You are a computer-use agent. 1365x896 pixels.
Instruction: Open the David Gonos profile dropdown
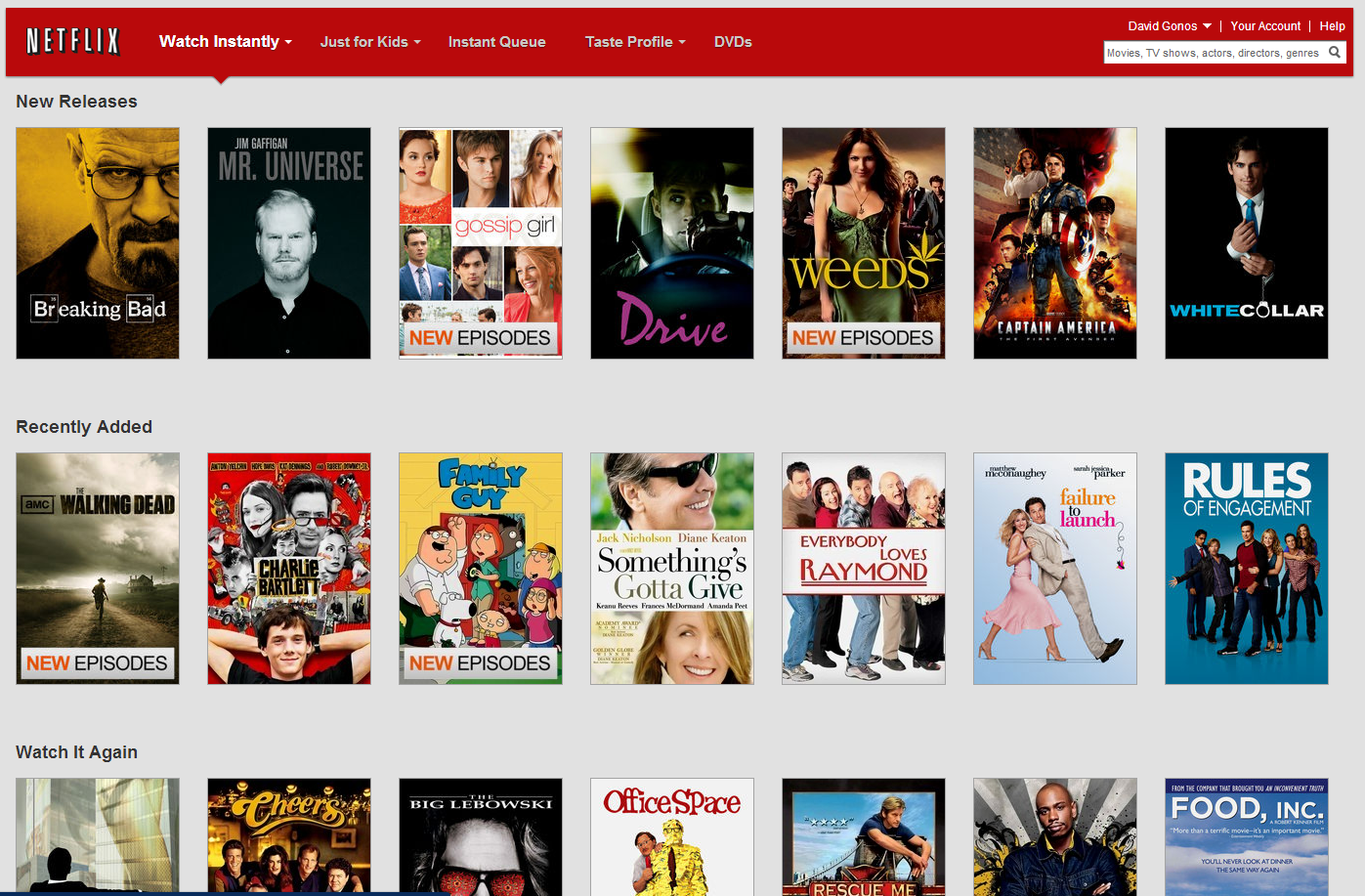pos(1169,26)
